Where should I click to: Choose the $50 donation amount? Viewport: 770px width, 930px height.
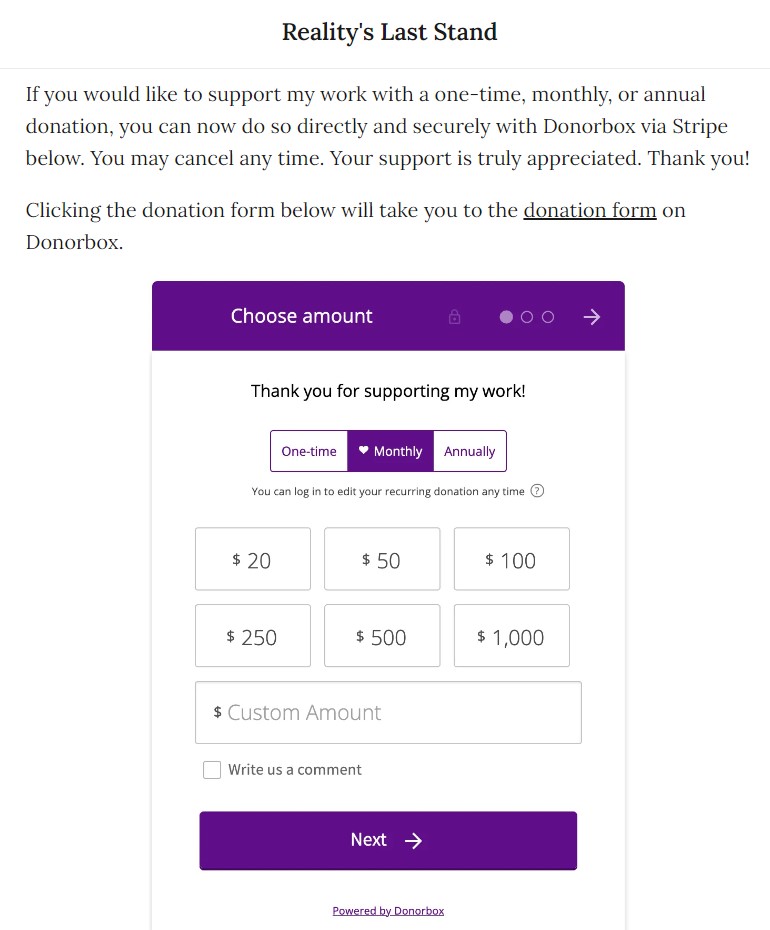382,560
